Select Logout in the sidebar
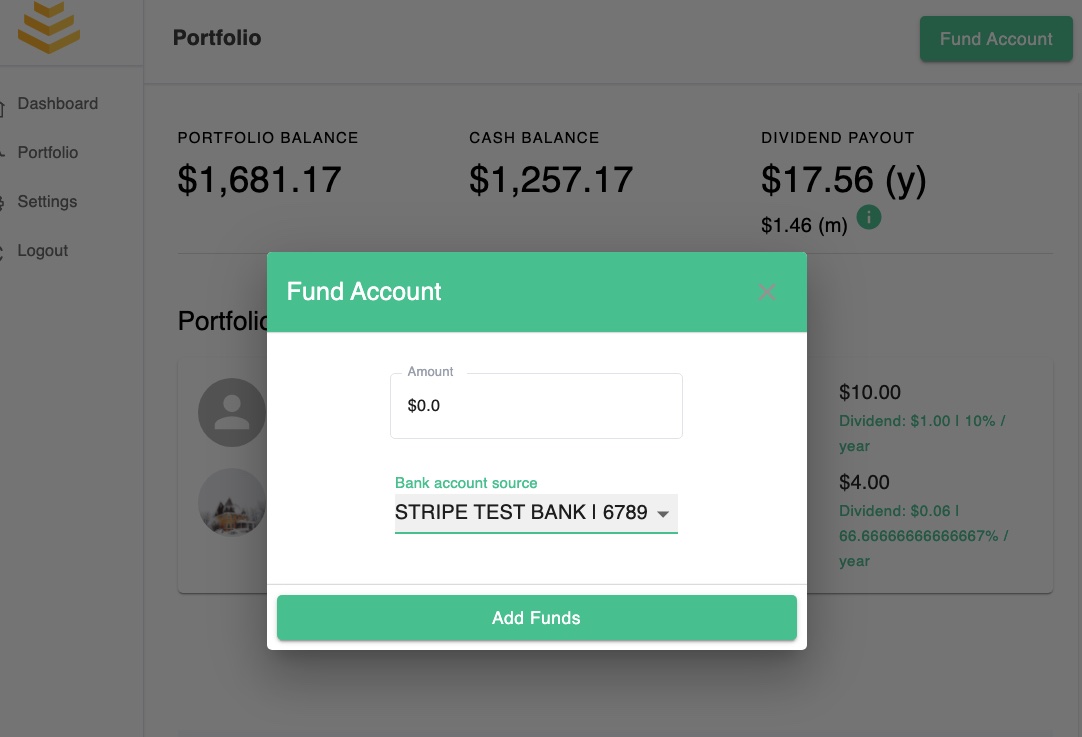The image size is (1082, 737). pyautogui.click(x=43, y=250)
